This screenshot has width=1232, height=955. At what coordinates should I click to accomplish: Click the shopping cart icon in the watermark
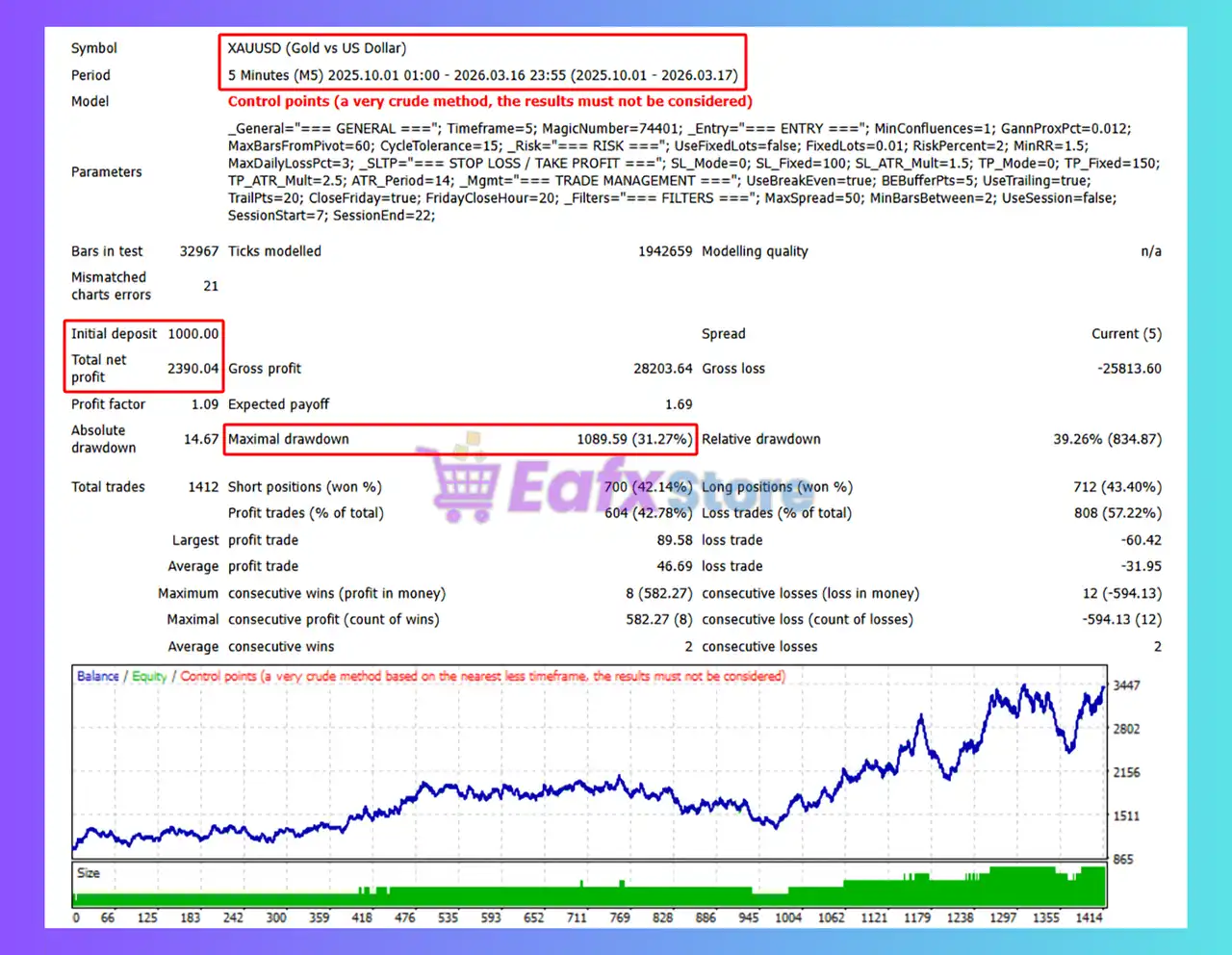point(466,484)
